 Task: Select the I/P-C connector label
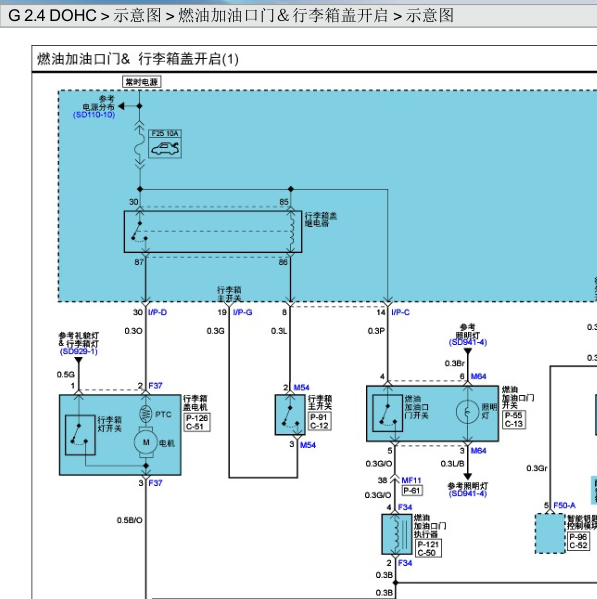(400, 312)
